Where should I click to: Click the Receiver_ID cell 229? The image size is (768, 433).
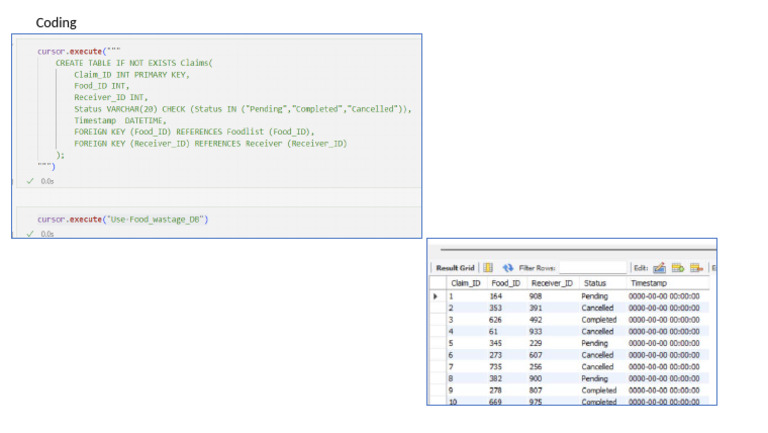coord(535,343)
